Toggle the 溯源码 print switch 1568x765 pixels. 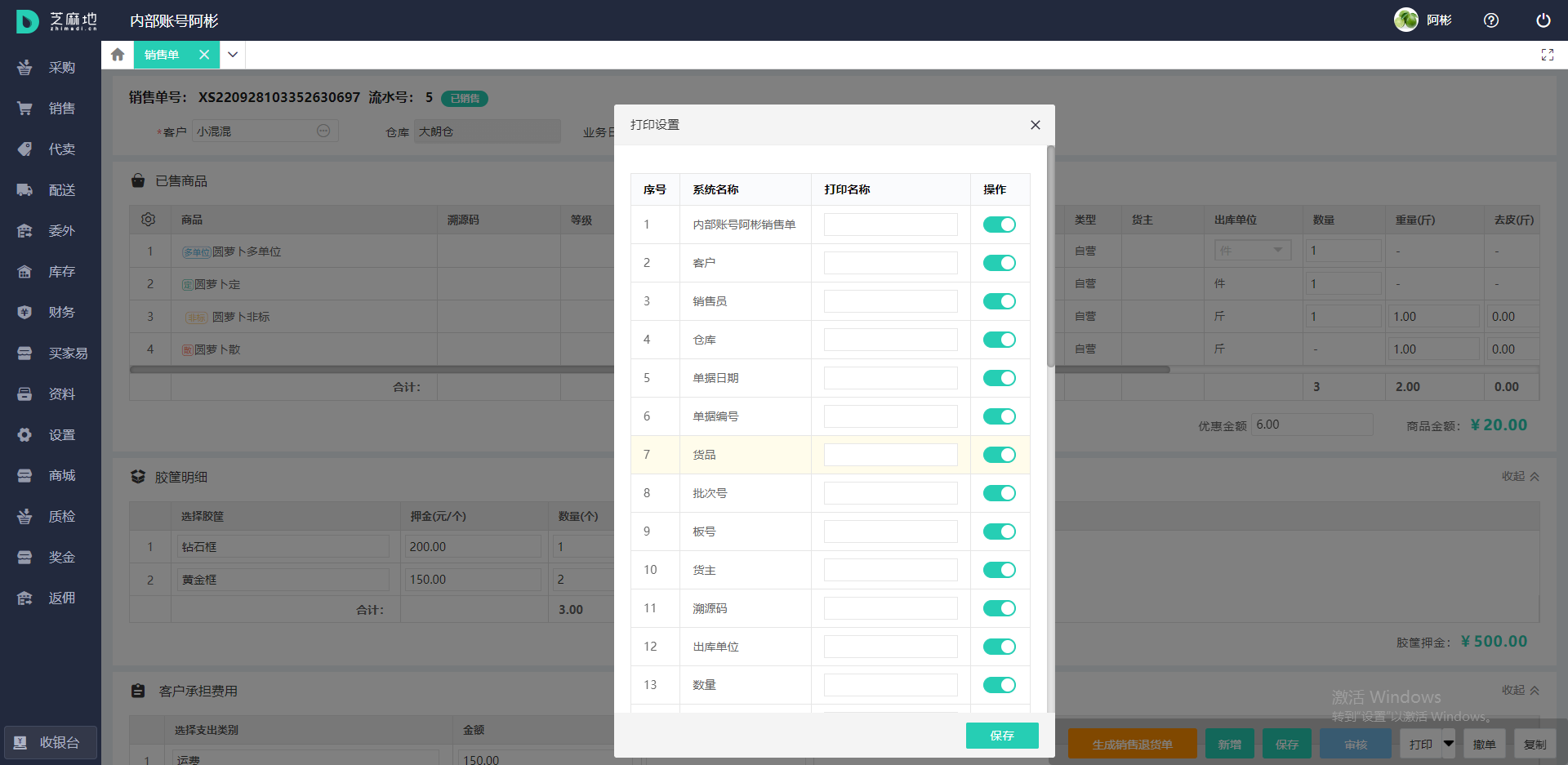(x=1000, y=608)
